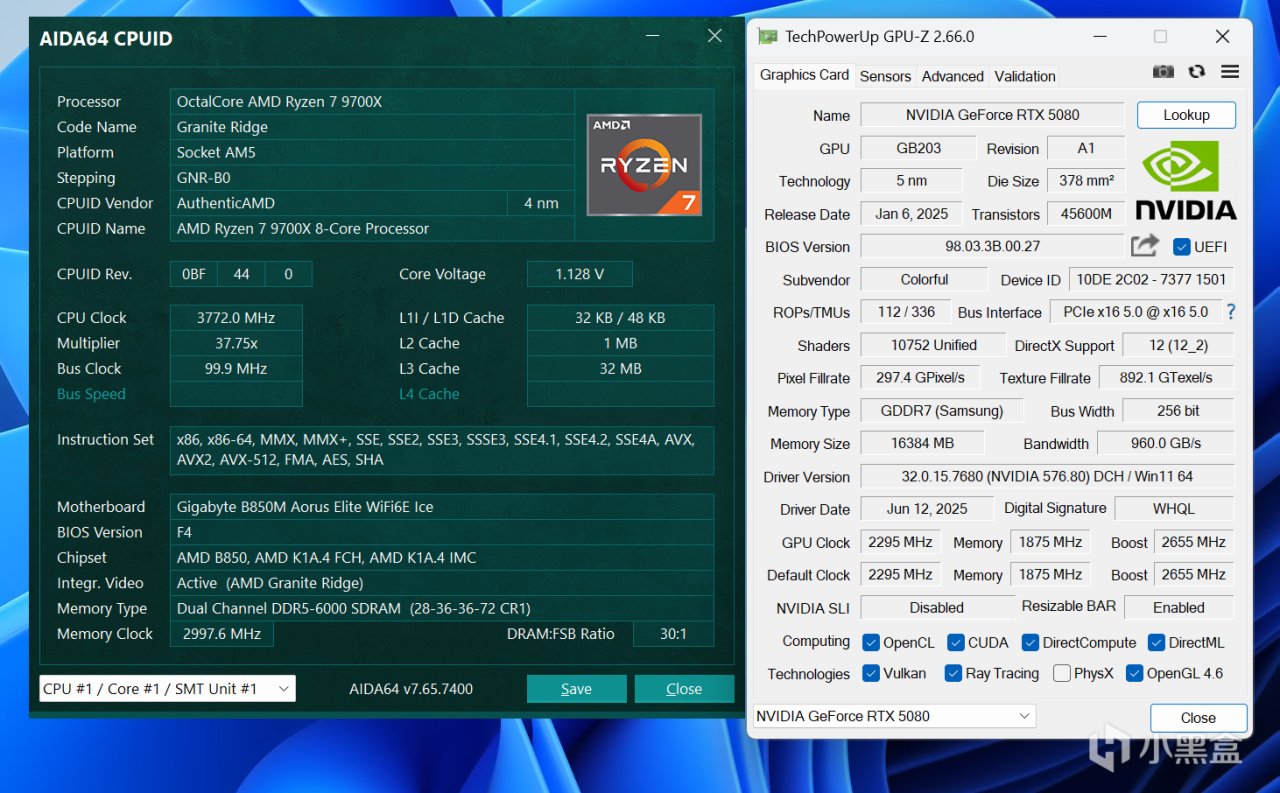
Task: Click the Release Date Jan 6, 2025 value
Action: click(911, 214)
